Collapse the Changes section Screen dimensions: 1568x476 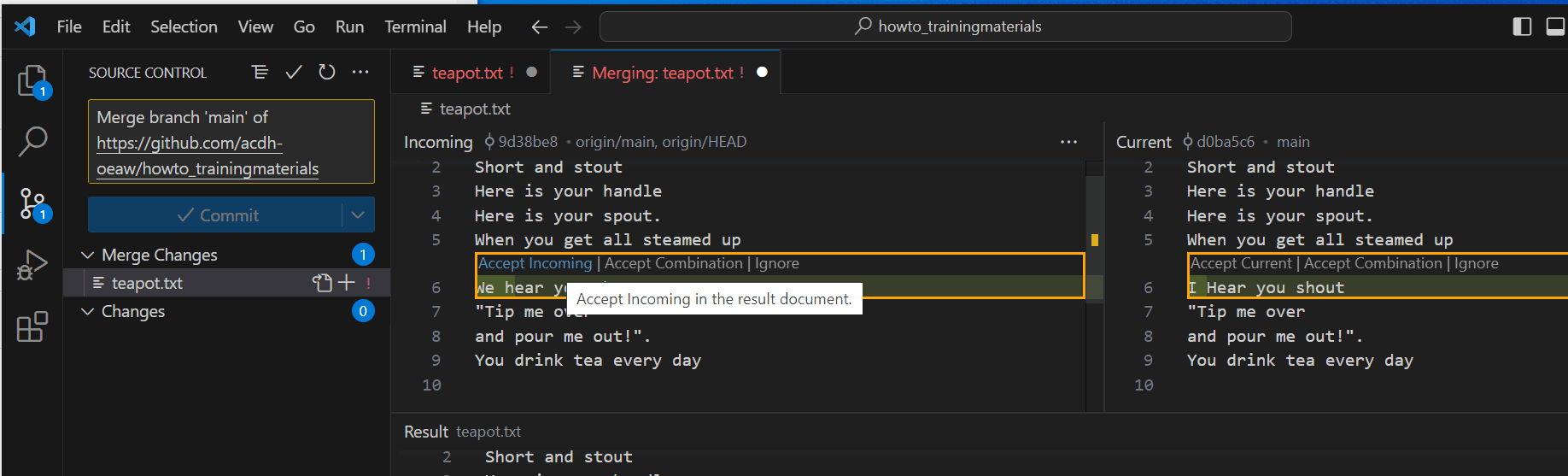87,311
